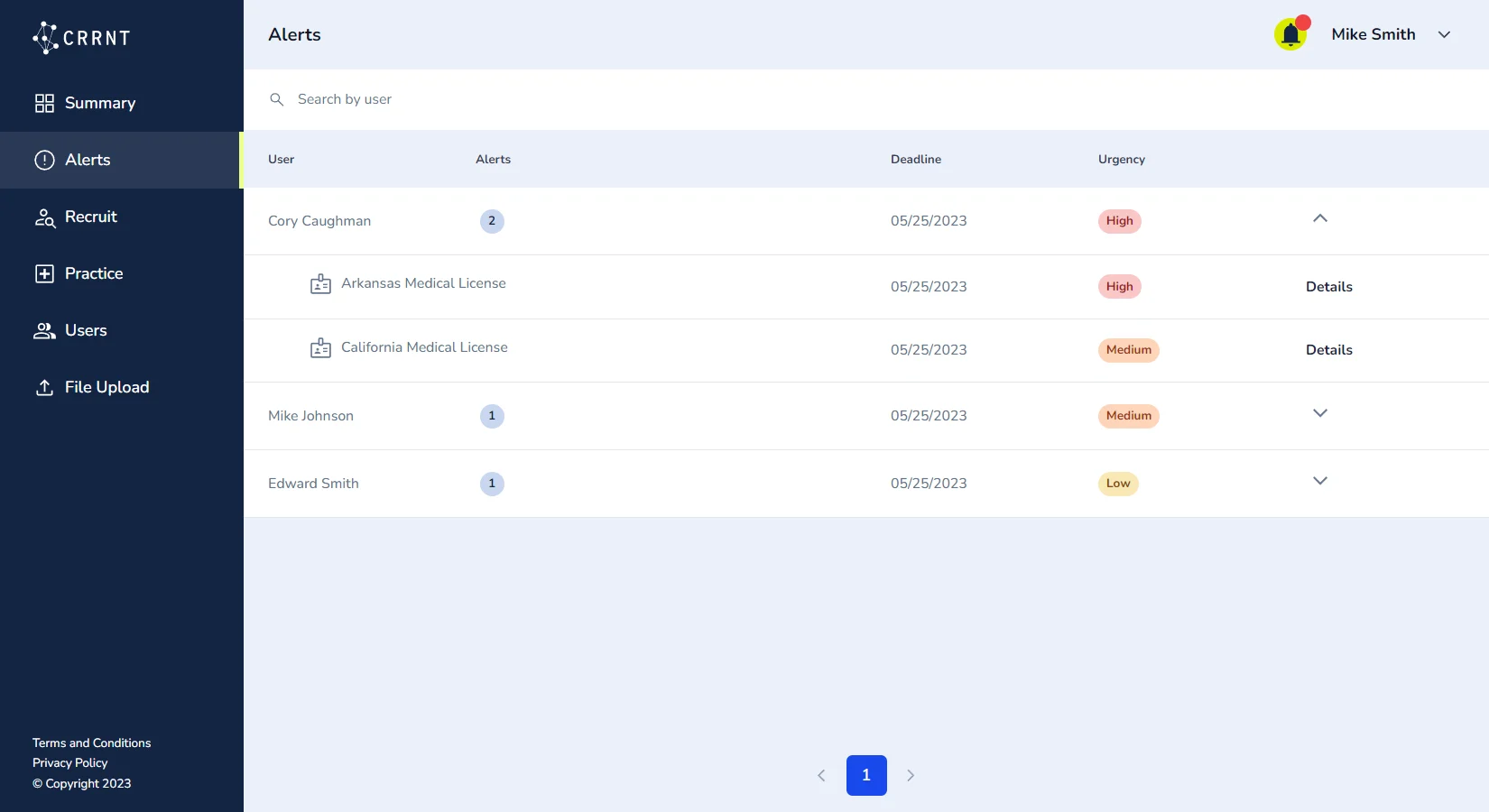
Task: Expand Mike Johnson's alerts row
Action: click(1319, 413)
